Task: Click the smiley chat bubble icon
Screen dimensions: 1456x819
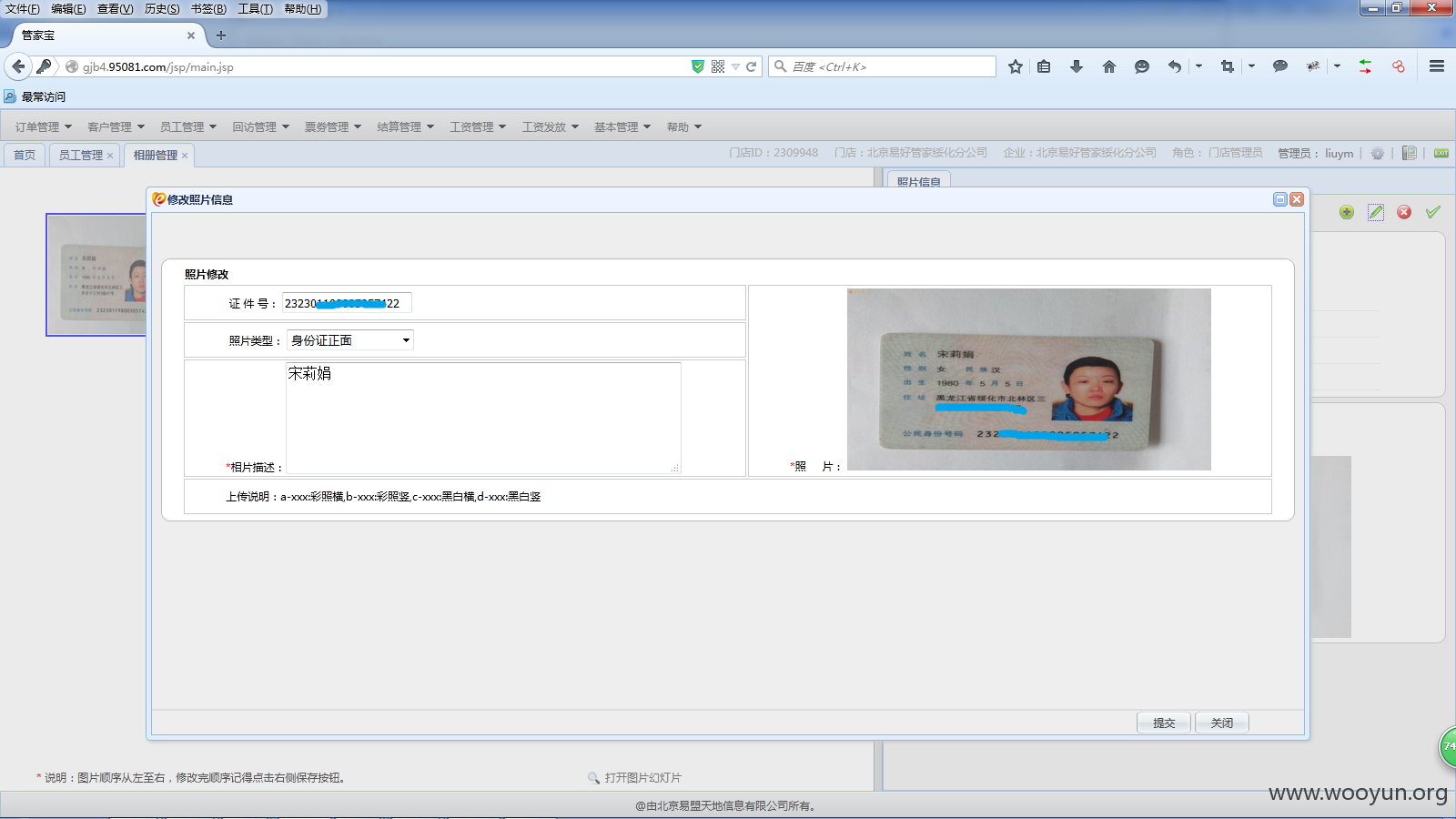Action: coord(1142,66)
